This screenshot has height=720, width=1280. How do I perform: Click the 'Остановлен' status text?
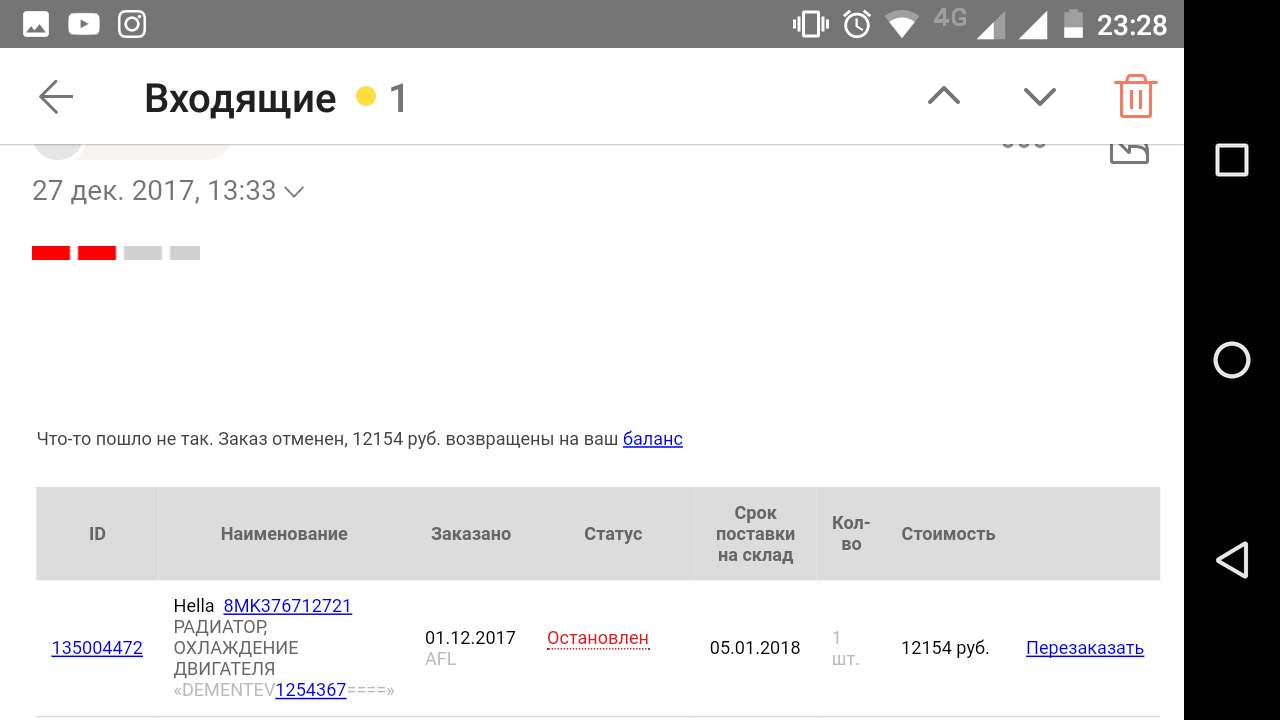coord(598,638)
